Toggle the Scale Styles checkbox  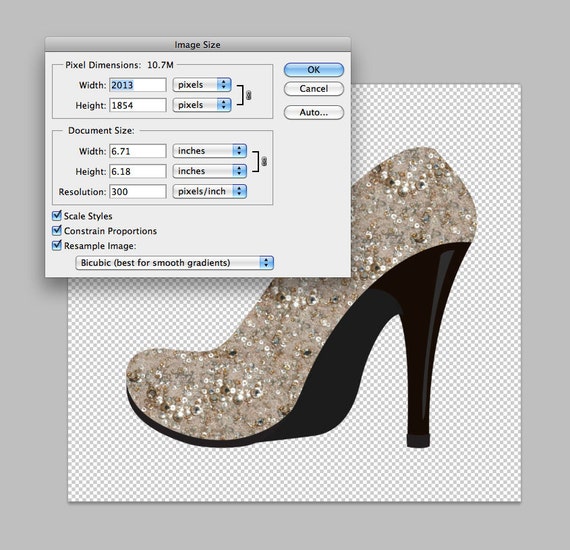click(x=57, y=216)
